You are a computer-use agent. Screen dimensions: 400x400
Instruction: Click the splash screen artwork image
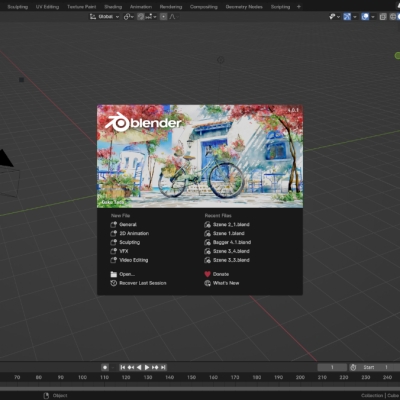click(x=200, y=156)
